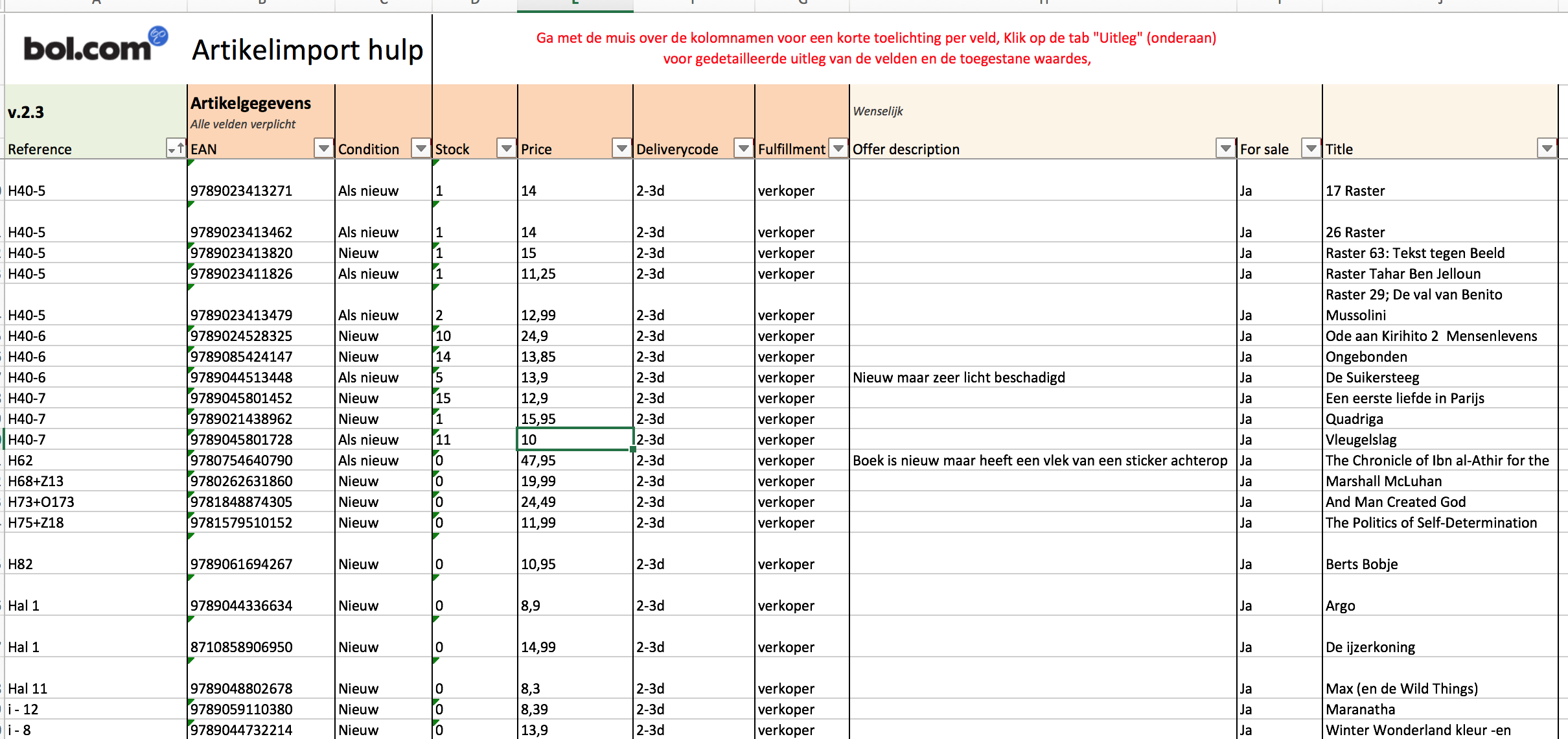This screenshot has height=739, width=1568.
Task: Select the price cell 47,95
Action: pos(575,460)
